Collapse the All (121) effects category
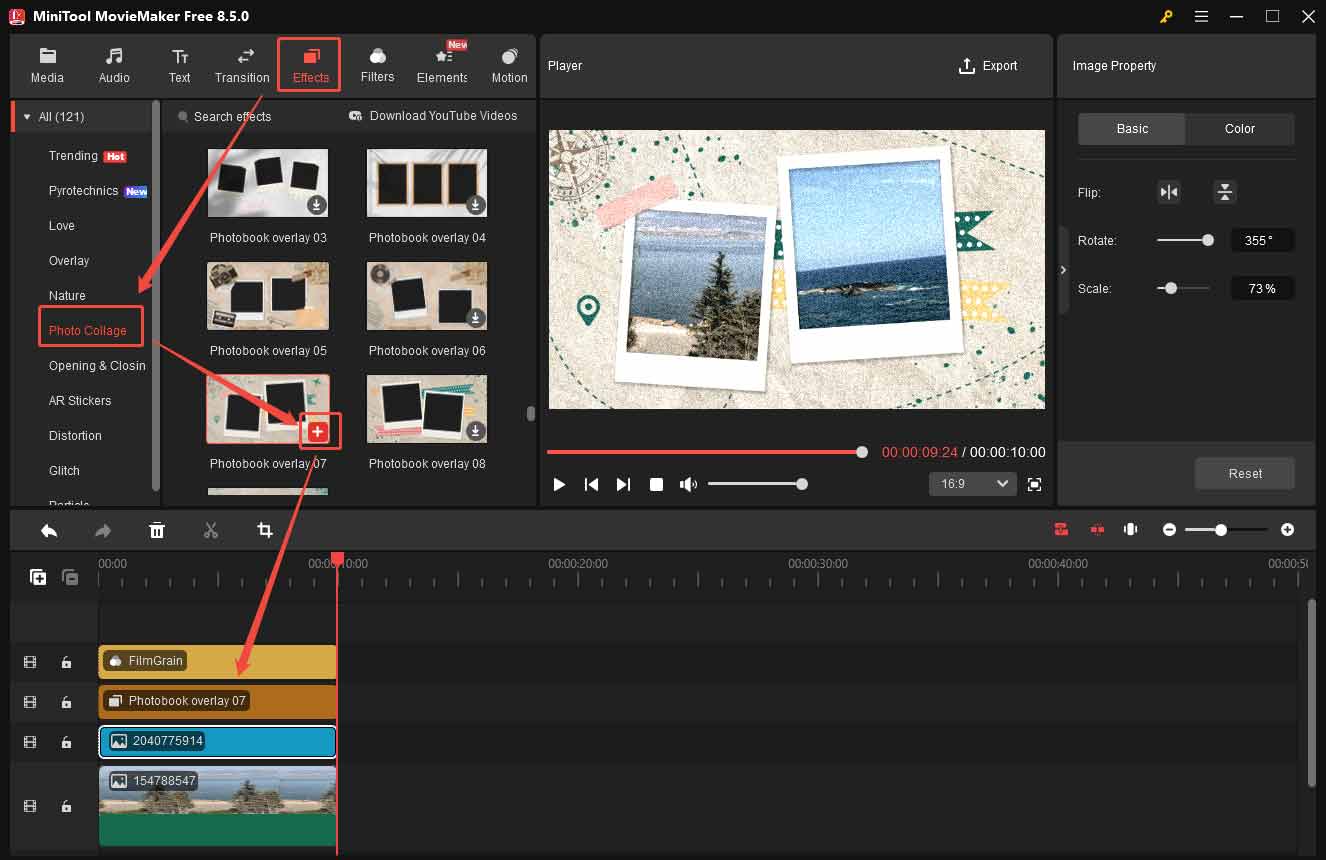 point(26,116)
